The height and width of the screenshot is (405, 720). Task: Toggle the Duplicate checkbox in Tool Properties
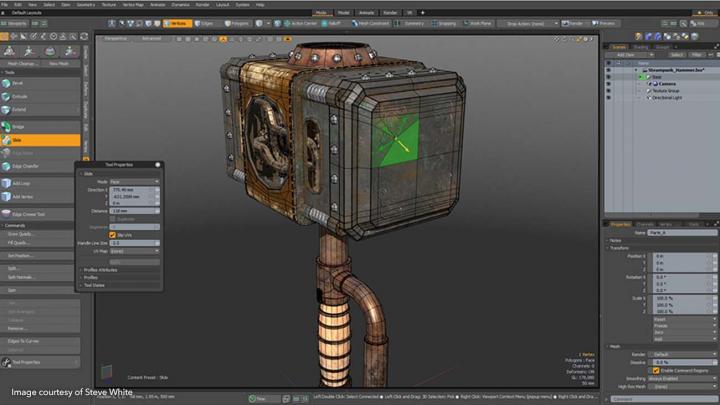(x=112, y=219)
